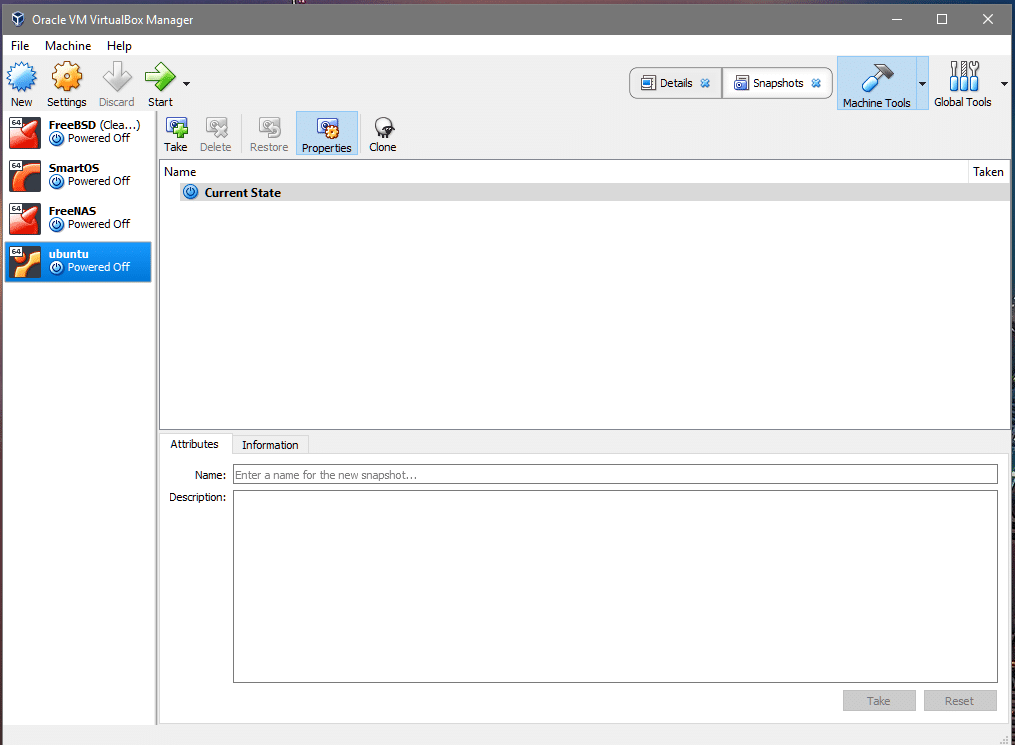The width and height of the screenshot is (1015, 745).
Task: Focus the snapshot Name input field
Action: [615, 474]
